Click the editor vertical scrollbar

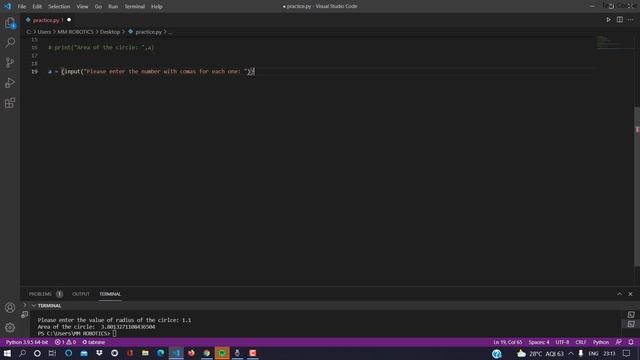637,186
